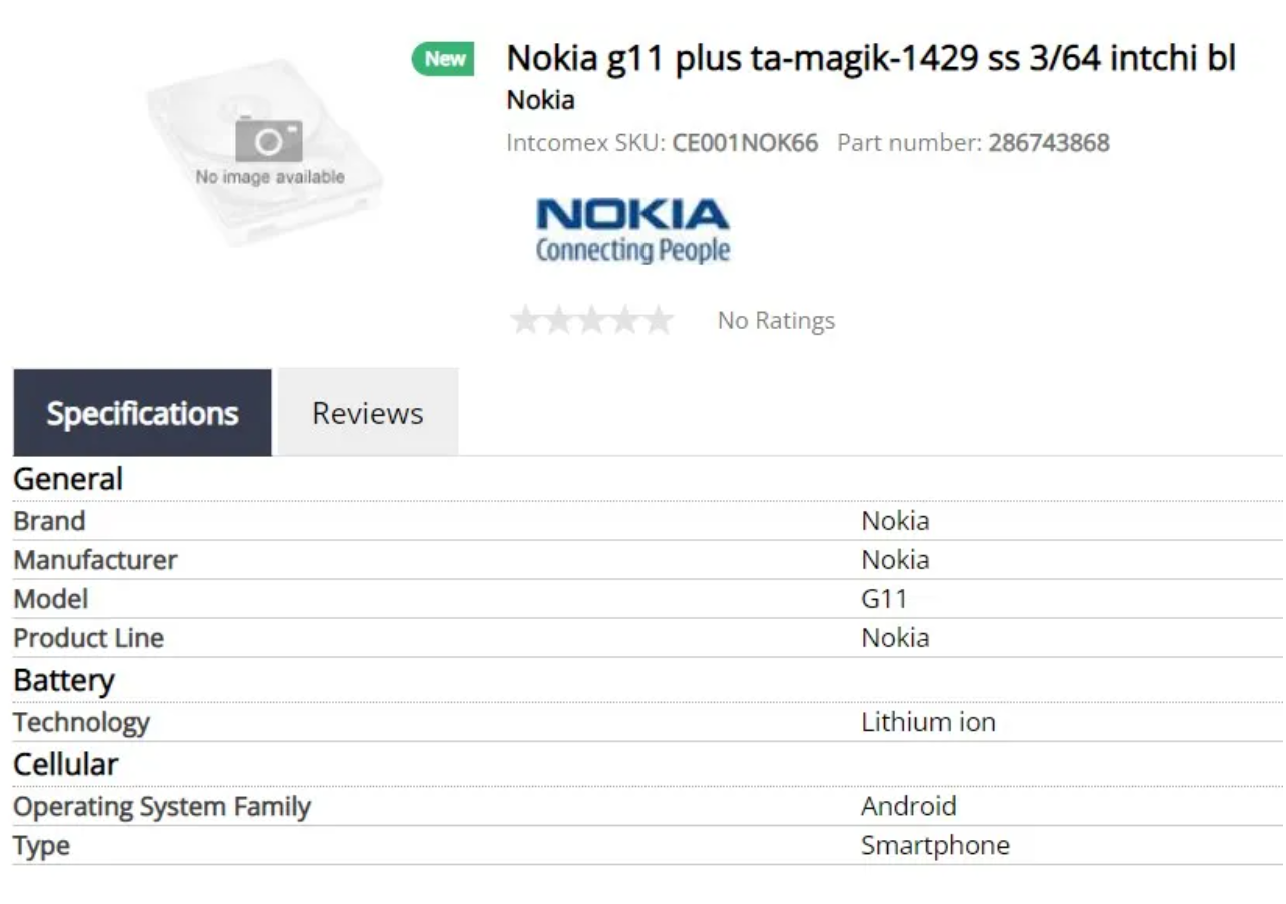Click the product title heading
This screenshot has width=1286, height=904.
pos(872,59)
